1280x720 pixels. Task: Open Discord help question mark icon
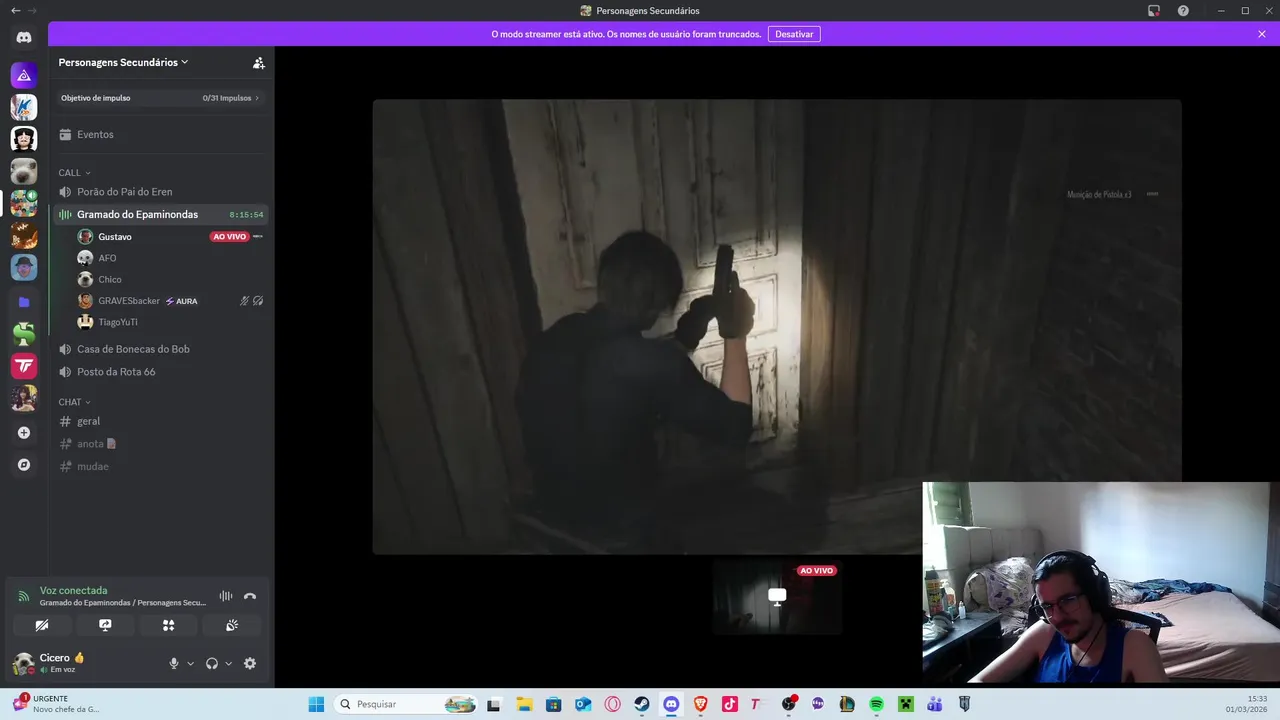pos(1183,11)
